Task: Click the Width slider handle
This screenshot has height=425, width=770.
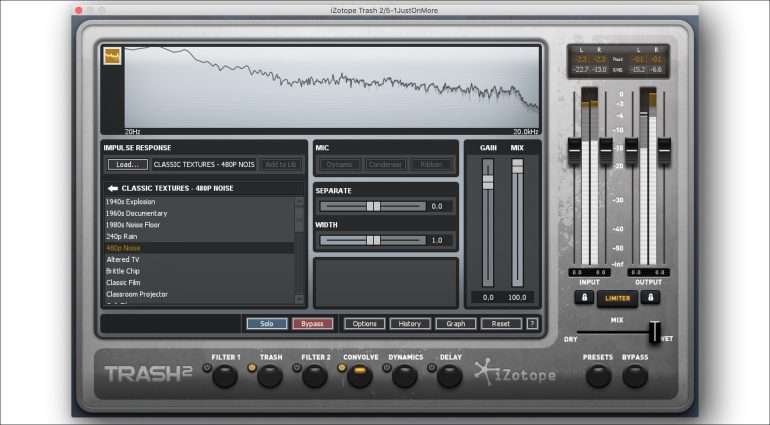Action: tap(373, 240)
